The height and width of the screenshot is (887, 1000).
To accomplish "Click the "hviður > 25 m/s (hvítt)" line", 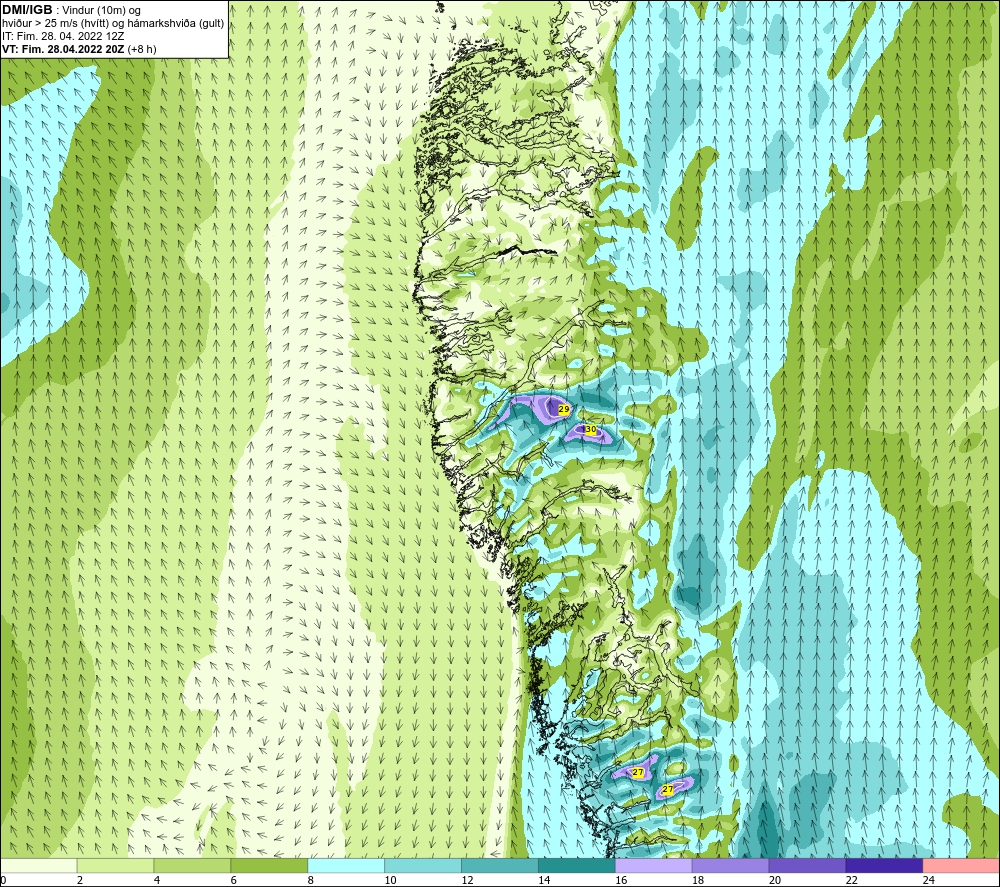I will (x=55, y=24).
